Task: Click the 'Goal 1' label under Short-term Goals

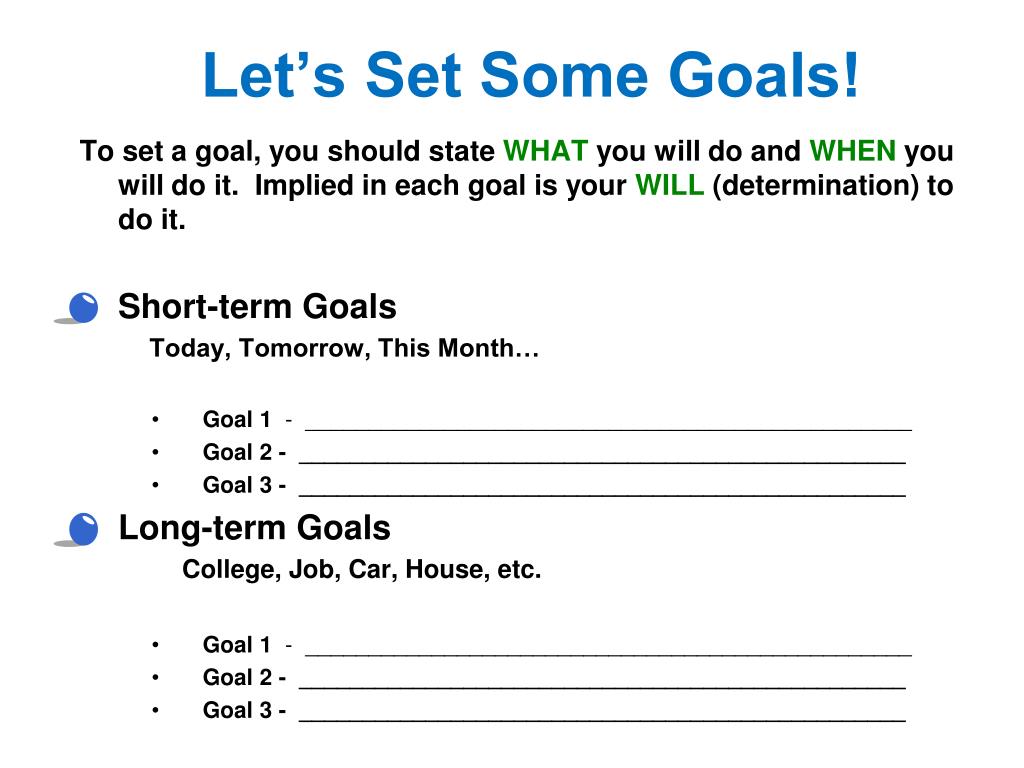Action: [236, 419]
